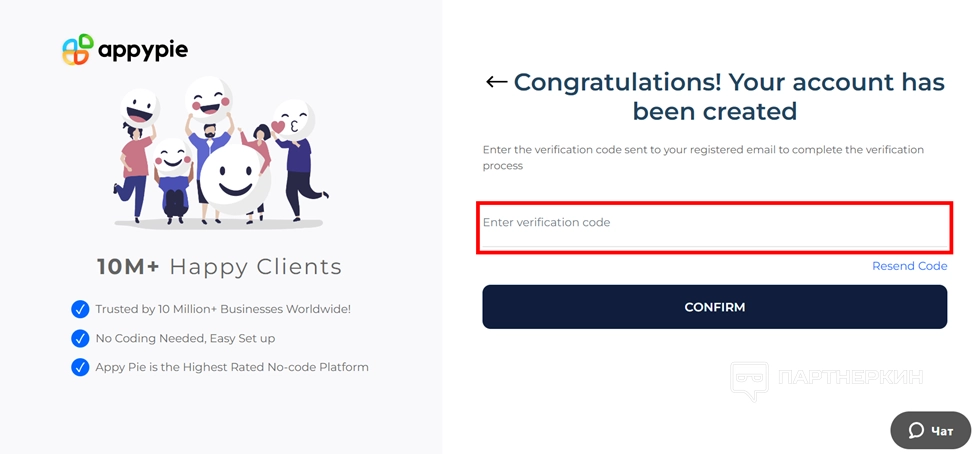Screen dimensions: 974x454
Task: Click the checkmark beside Trusted by 10 Million+
Action: 80,309
